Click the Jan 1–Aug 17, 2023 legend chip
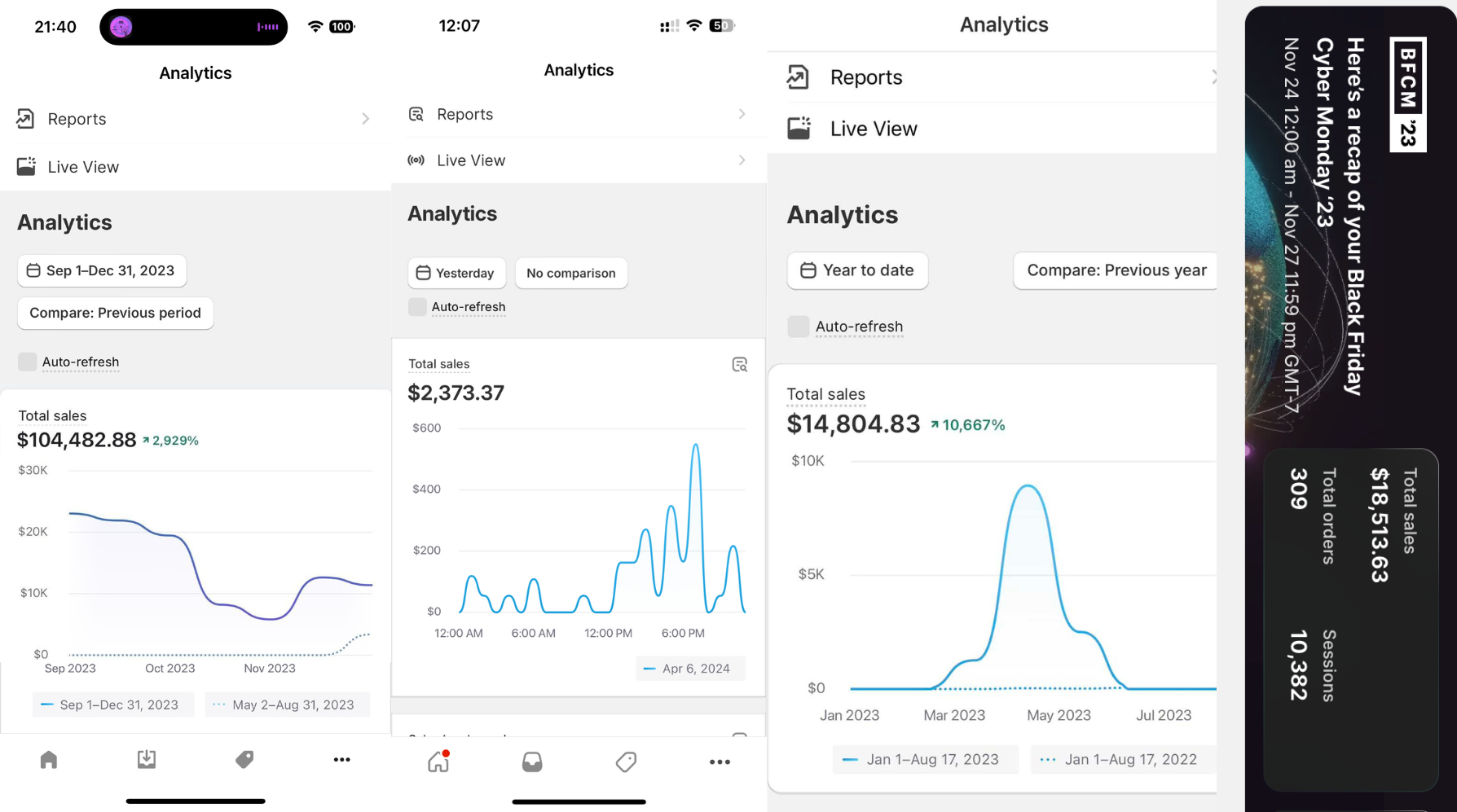Screen dimensions: 1457x812 [926, 759]
